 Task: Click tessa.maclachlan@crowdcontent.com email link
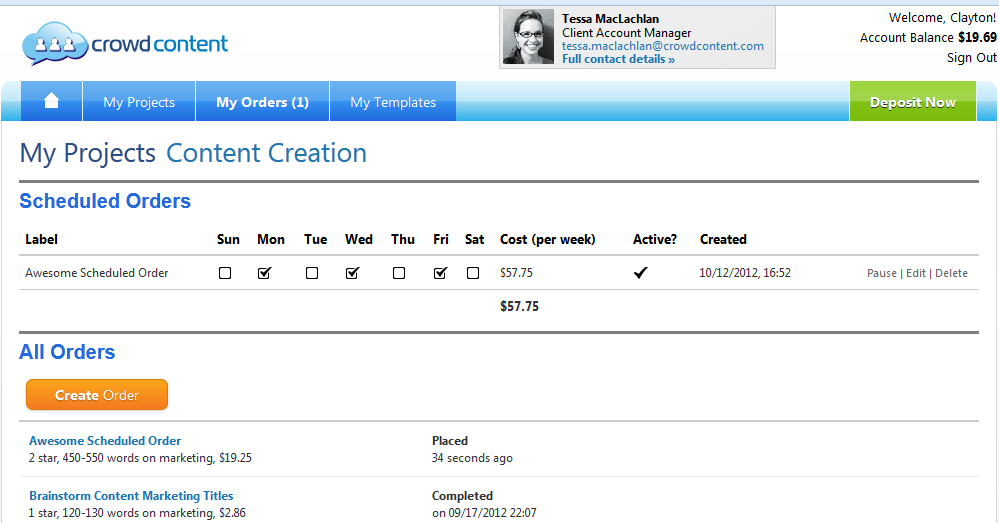(x=663, y=46)
